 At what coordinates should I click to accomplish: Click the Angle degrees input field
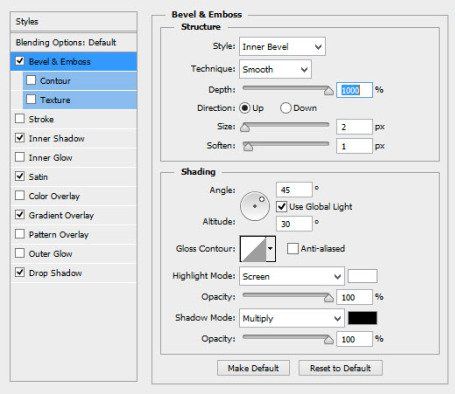click(x=294, y=190)
